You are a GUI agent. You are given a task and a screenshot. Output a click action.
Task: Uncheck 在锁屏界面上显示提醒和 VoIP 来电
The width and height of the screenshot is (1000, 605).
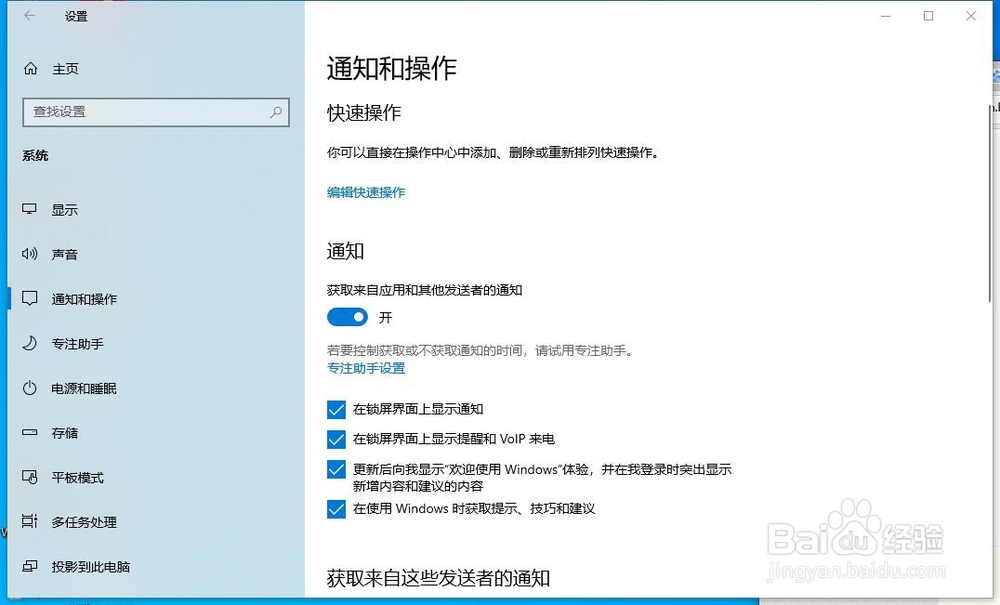pos(336,439)
